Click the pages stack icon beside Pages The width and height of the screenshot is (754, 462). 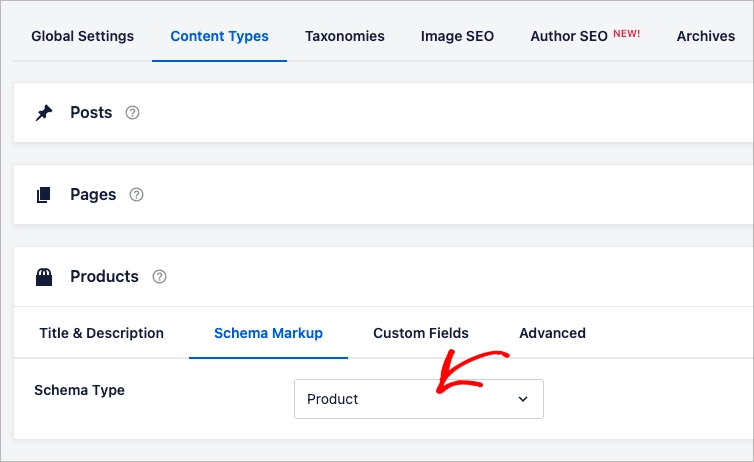click(44, 195)
